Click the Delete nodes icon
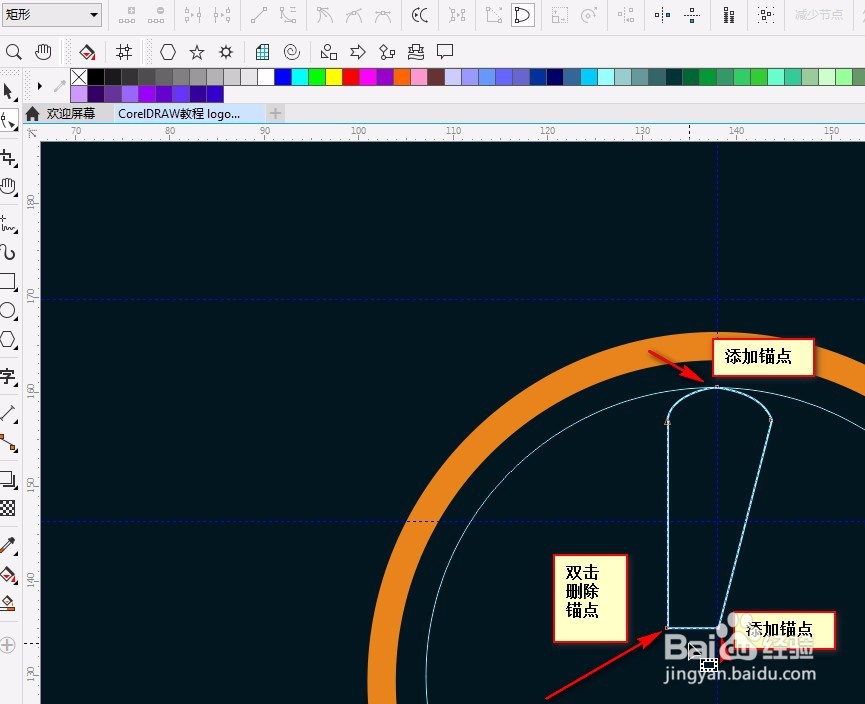 (156, 15)
